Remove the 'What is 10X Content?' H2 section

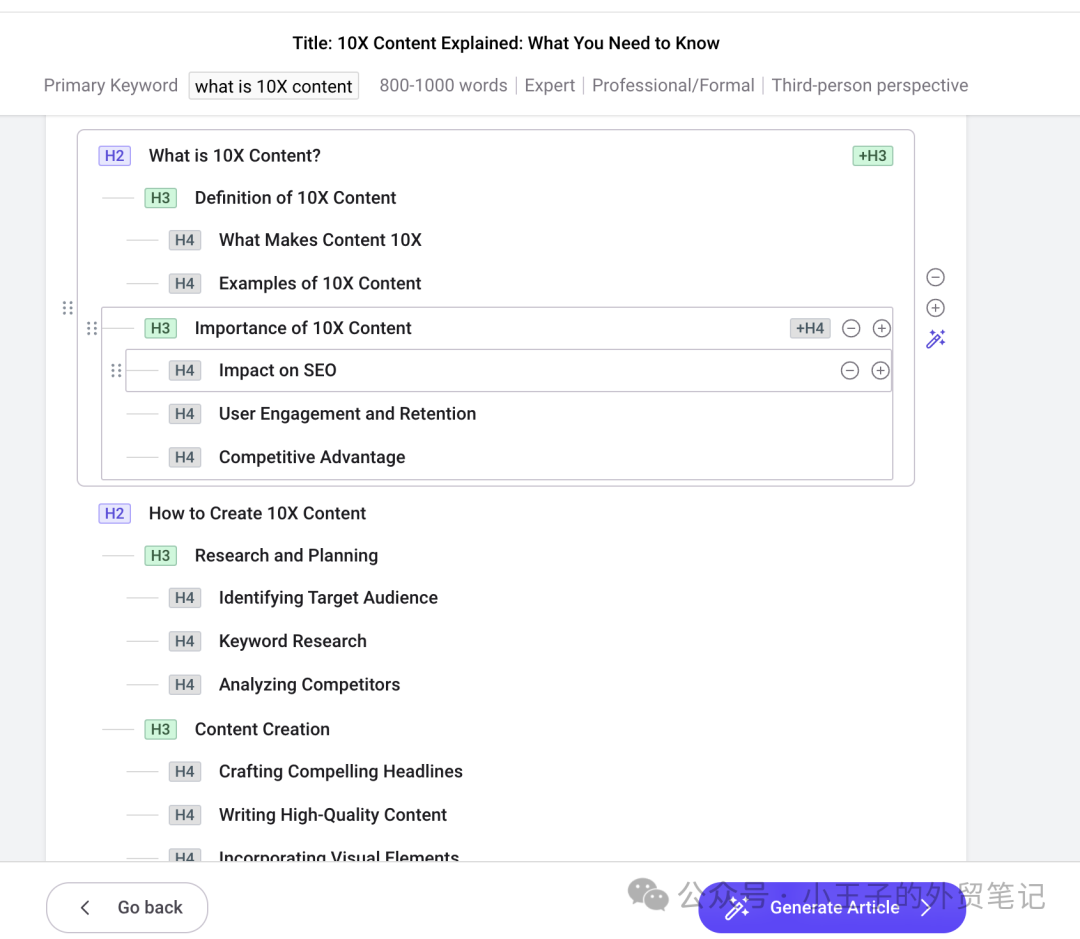[x=935, y=277]
